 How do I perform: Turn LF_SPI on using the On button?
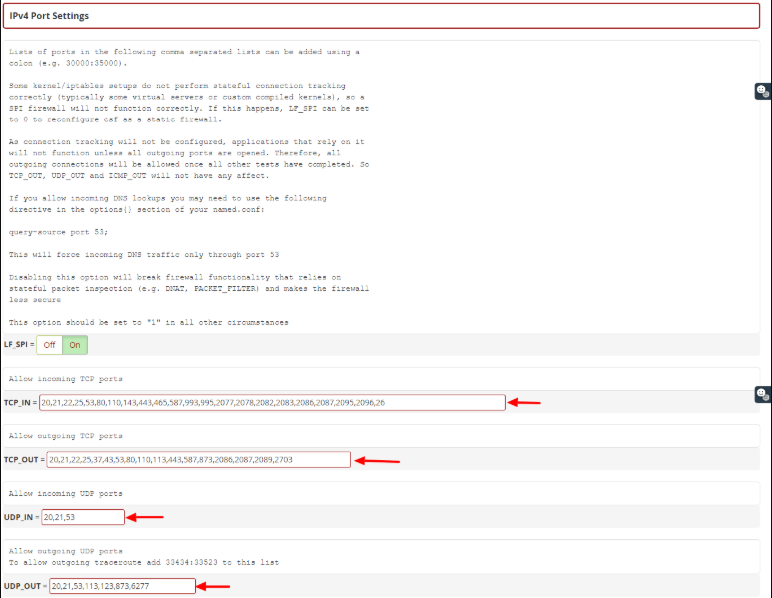tap(75, 345)
